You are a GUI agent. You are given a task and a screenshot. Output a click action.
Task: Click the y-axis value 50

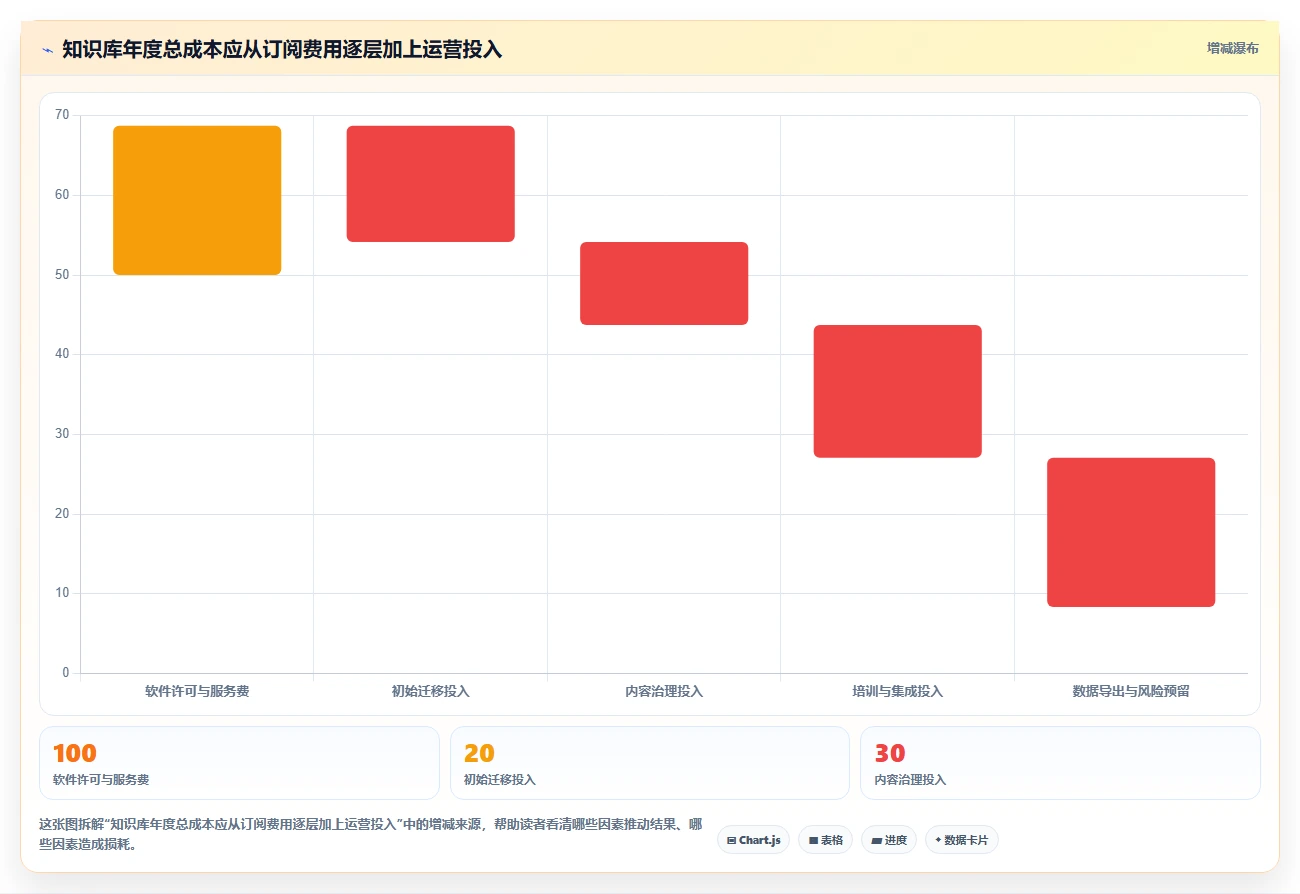(x=62, y=274)
